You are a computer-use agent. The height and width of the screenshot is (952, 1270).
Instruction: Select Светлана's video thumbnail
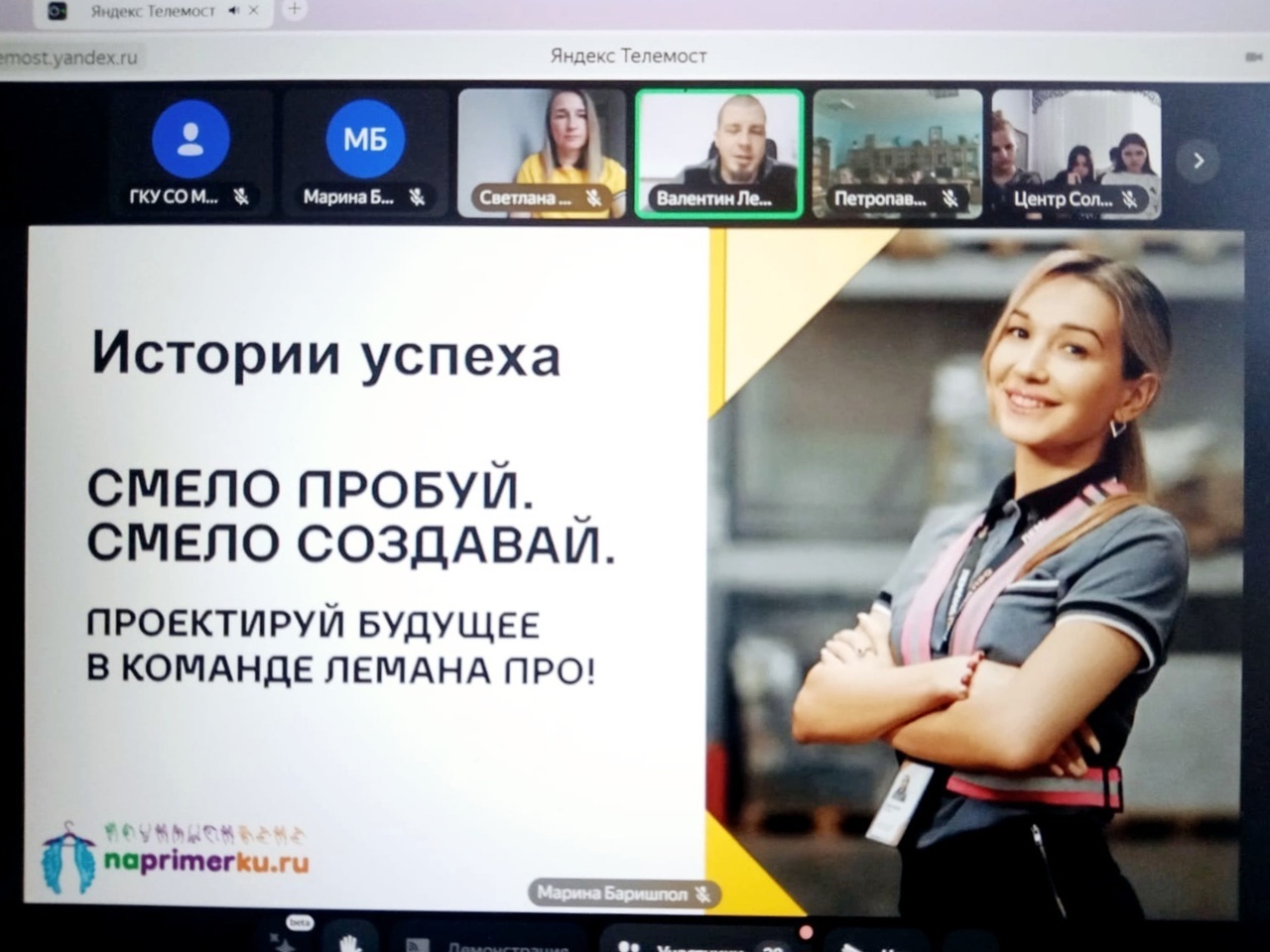pyautogui.click(x=542, y=154)
